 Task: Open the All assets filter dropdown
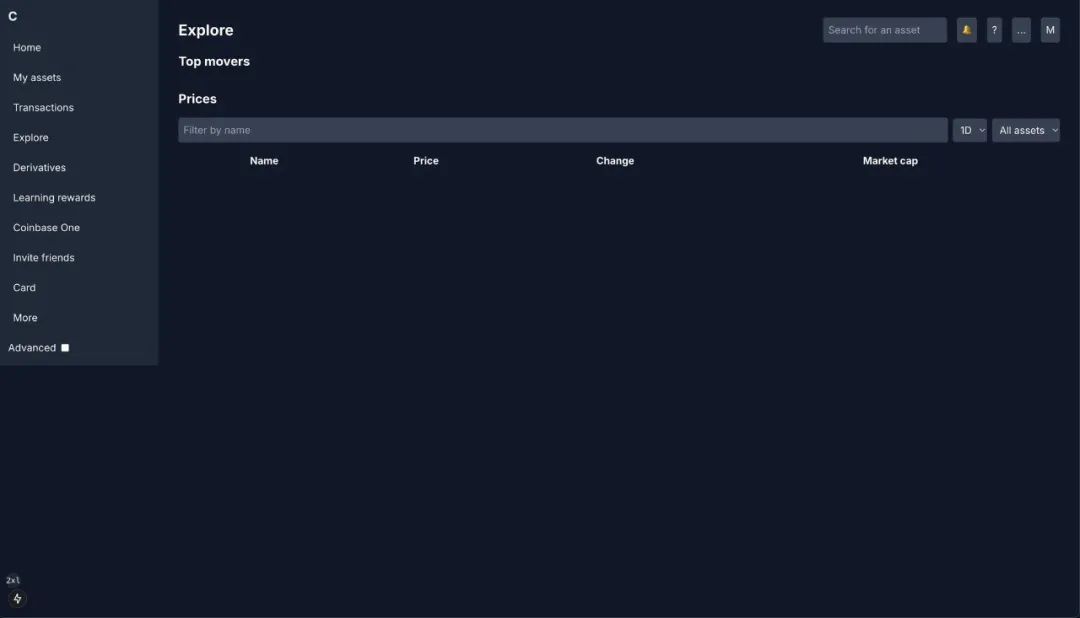click(1025, 130)
